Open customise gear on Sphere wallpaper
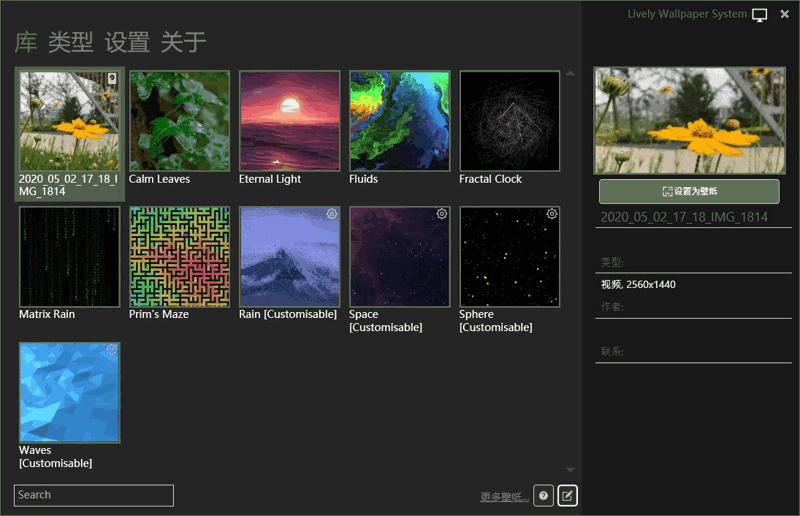 pos(552,214)
